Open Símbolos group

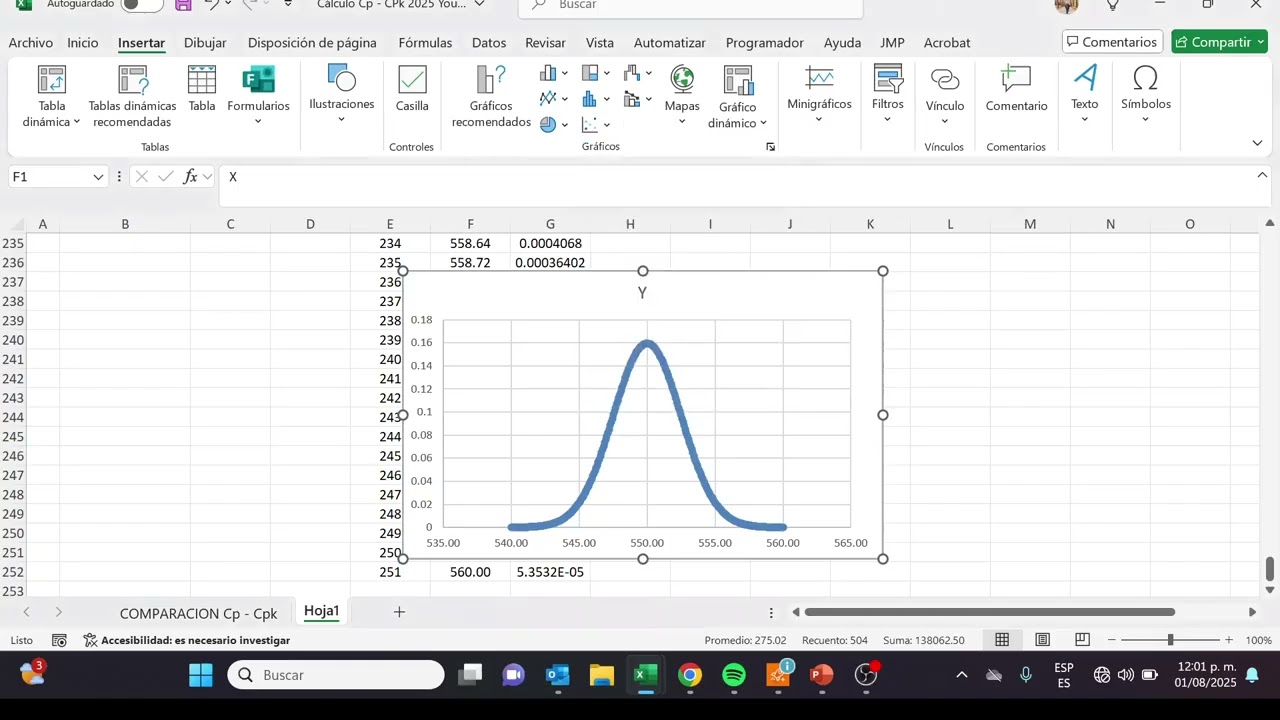[x=1145, y=95]
